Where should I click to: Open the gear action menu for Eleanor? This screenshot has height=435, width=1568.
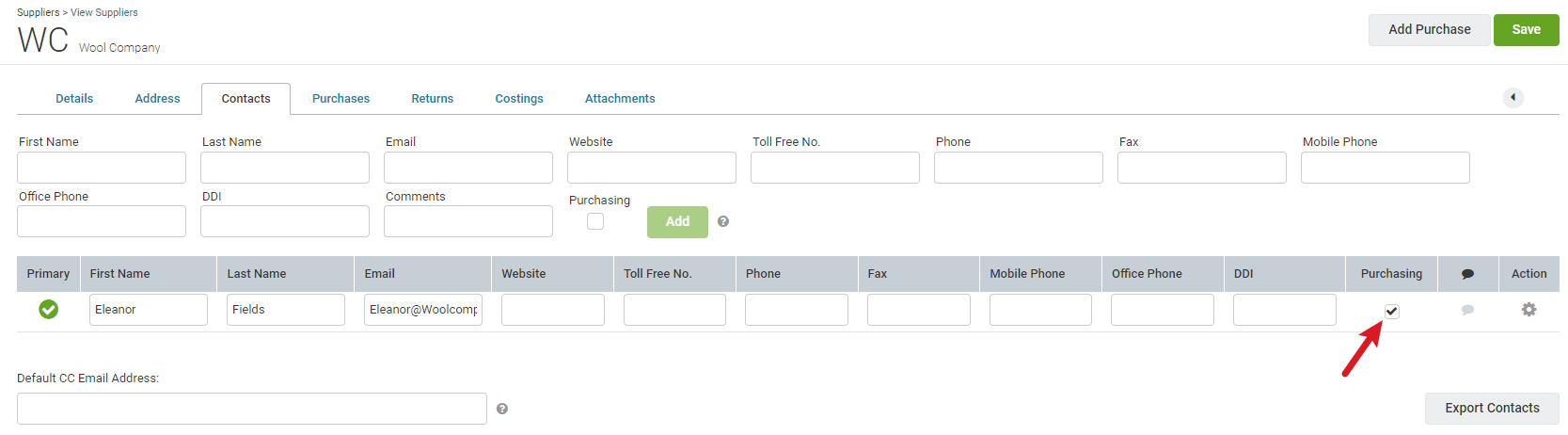pos(1528,309)
